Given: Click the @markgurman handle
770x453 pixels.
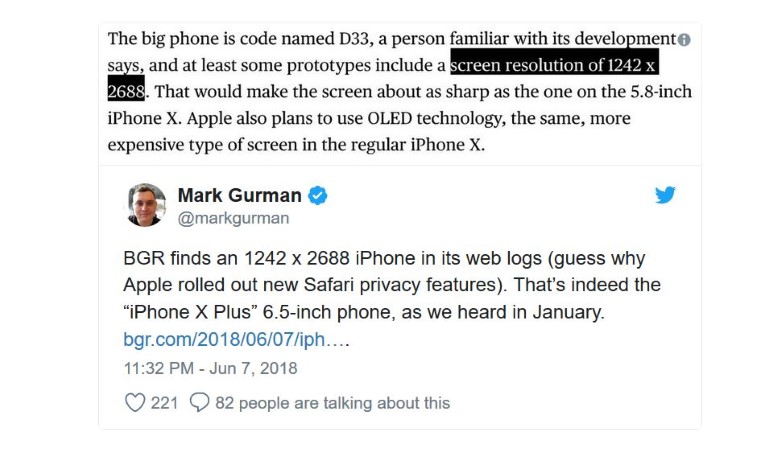Looking at the screenshot, I should pyautogui.click(x=233, y=218).
